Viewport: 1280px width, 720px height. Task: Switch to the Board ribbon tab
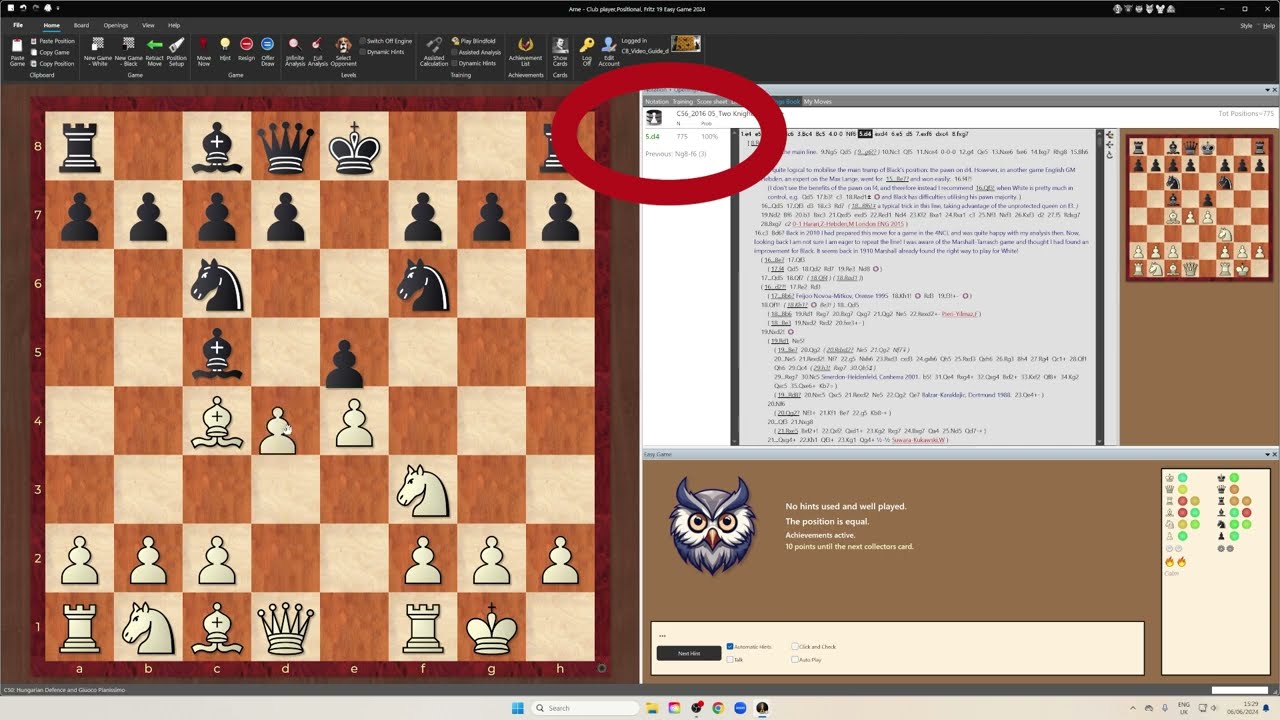pyautogui.click(x=81, y=25)
